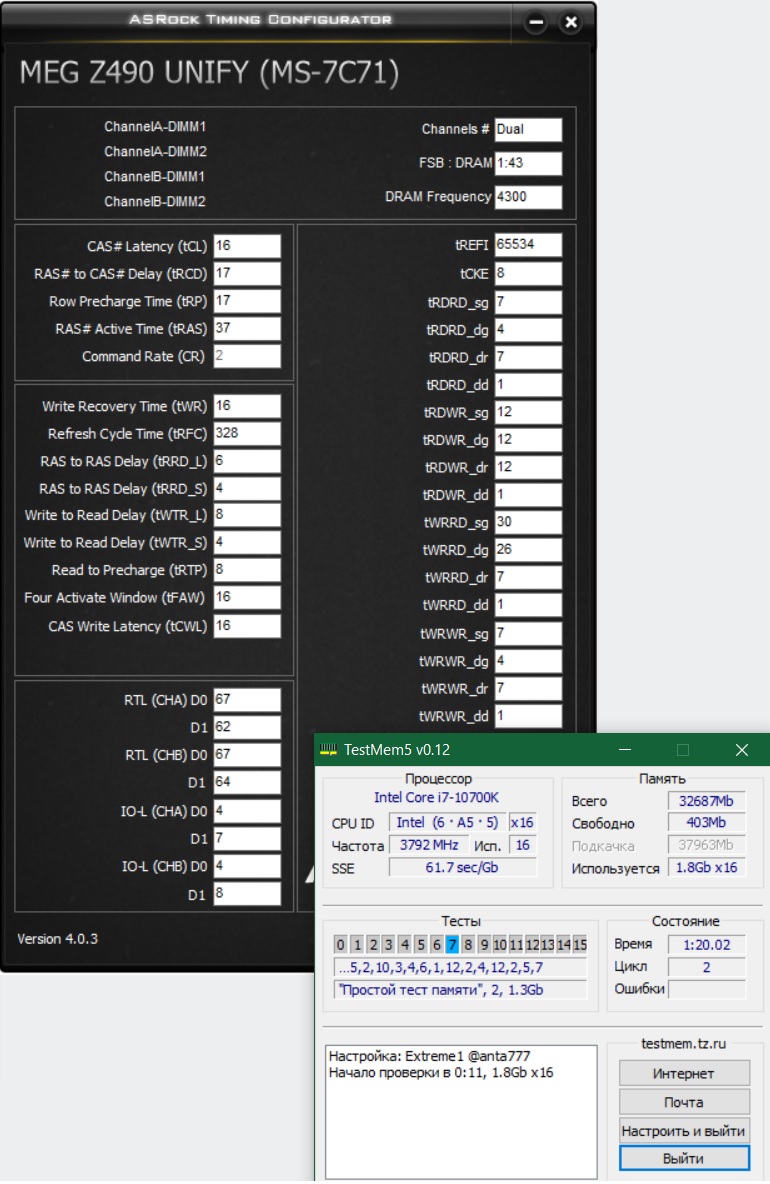Click the tRDRD_sg value field
The height and width of the screenshot is (1184, 770).
[528, 302]
